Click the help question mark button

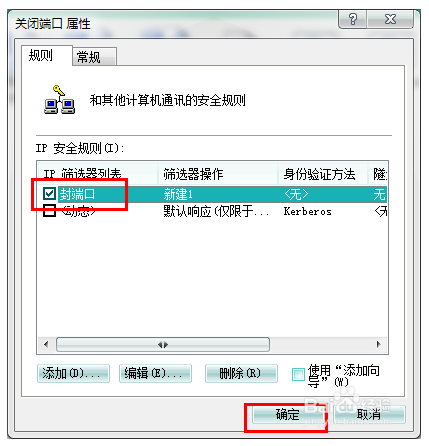click(x=353, y=19)
